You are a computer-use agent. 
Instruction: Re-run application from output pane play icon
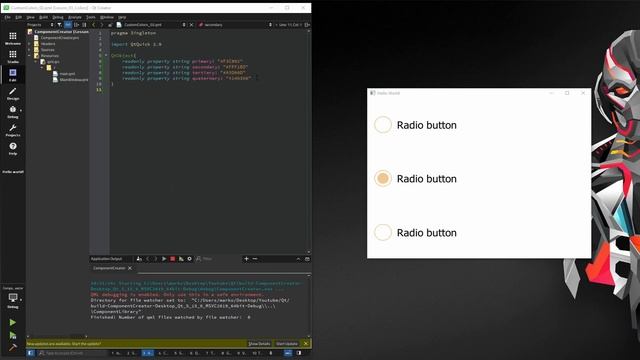pos(164,259)
